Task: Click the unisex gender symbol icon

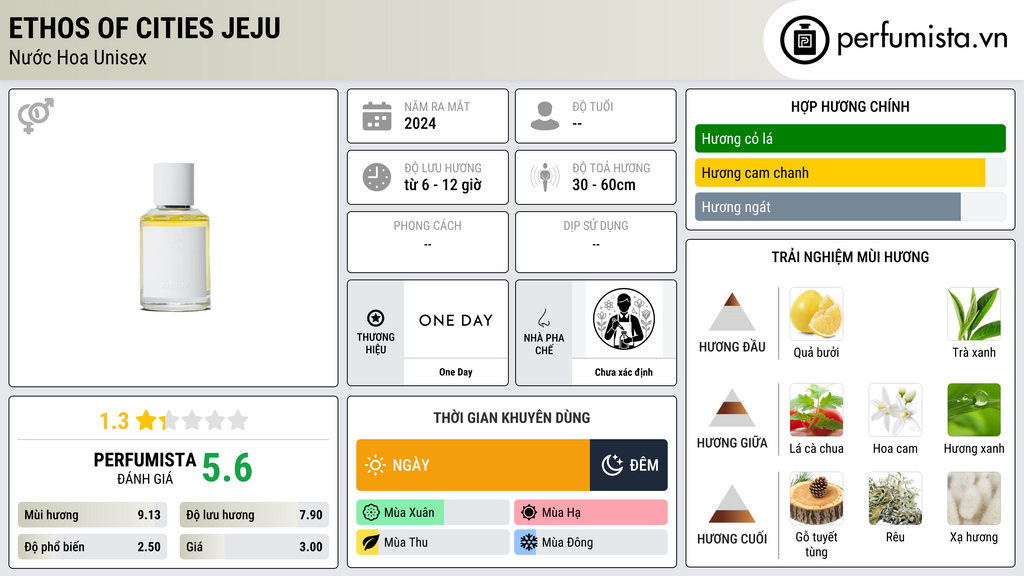Action: [36, 116]
